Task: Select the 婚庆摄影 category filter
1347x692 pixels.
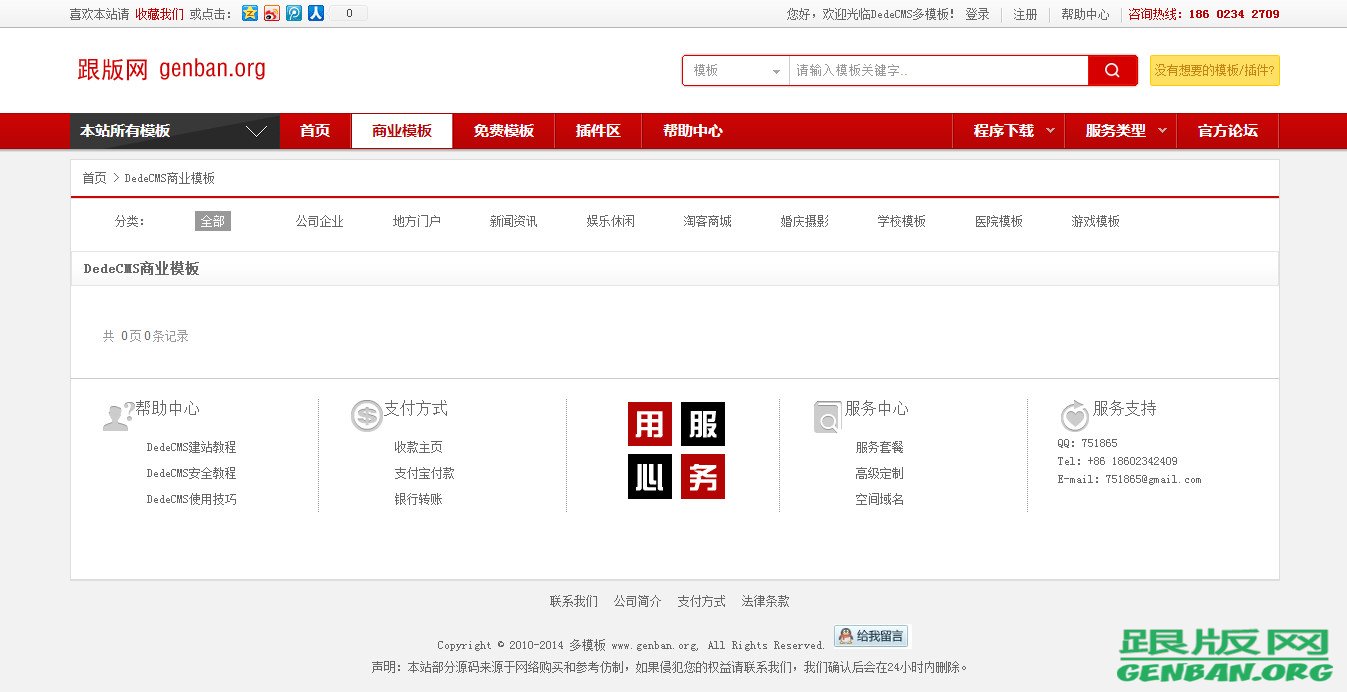Action: 804,221
